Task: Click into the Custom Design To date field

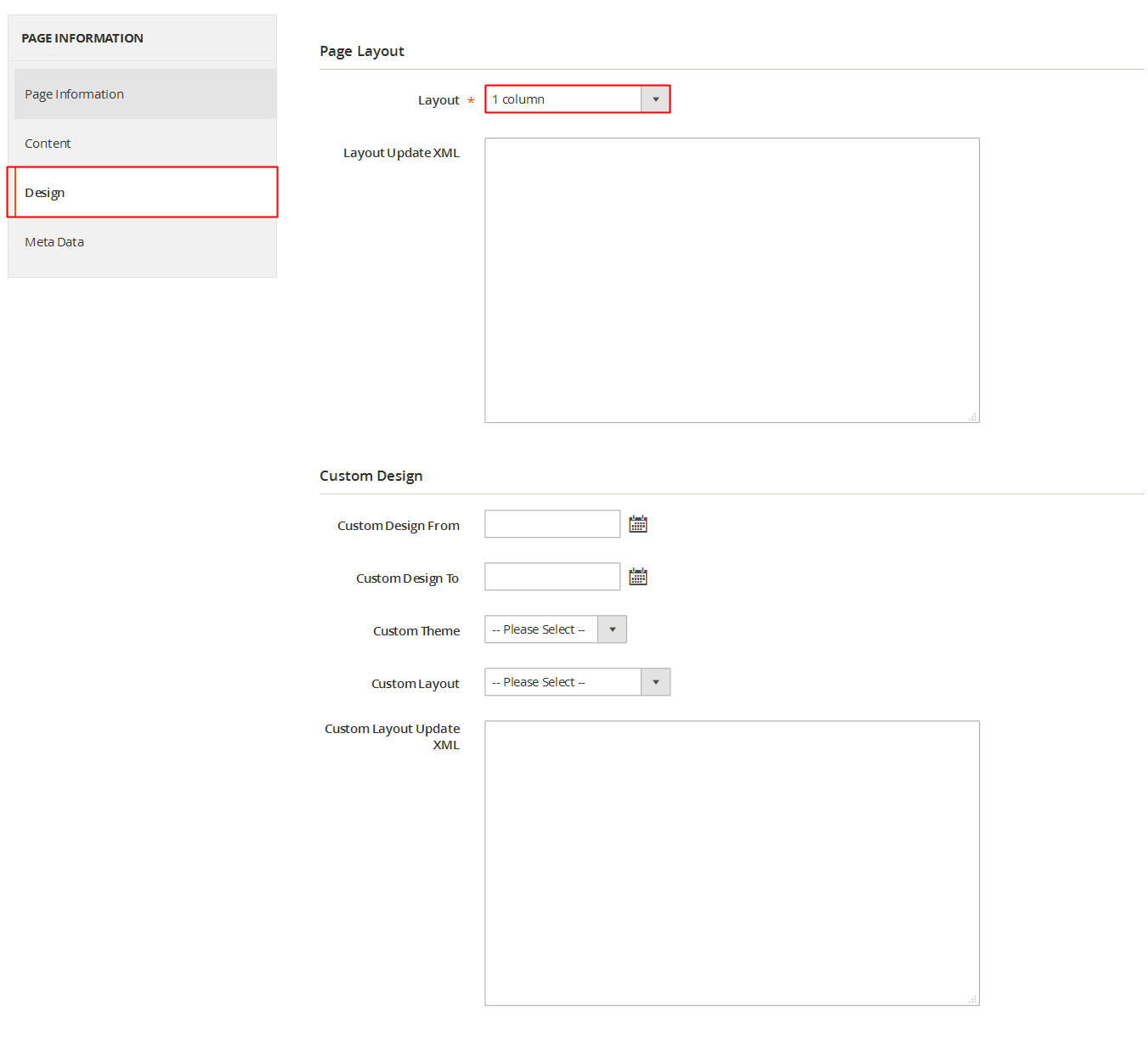Action: point(552,577)
